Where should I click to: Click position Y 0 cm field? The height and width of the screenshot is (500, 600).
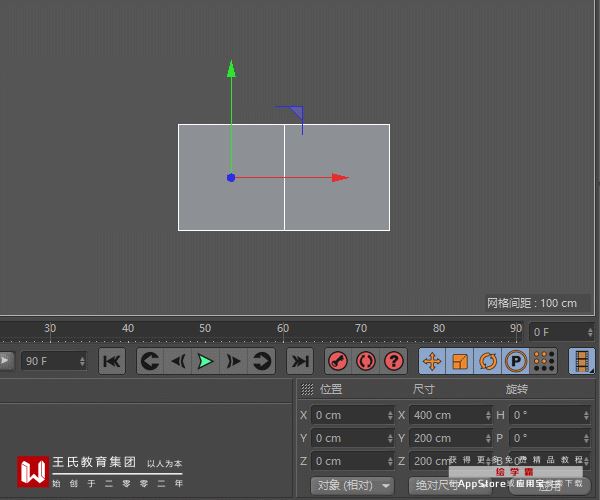[352, 438]
